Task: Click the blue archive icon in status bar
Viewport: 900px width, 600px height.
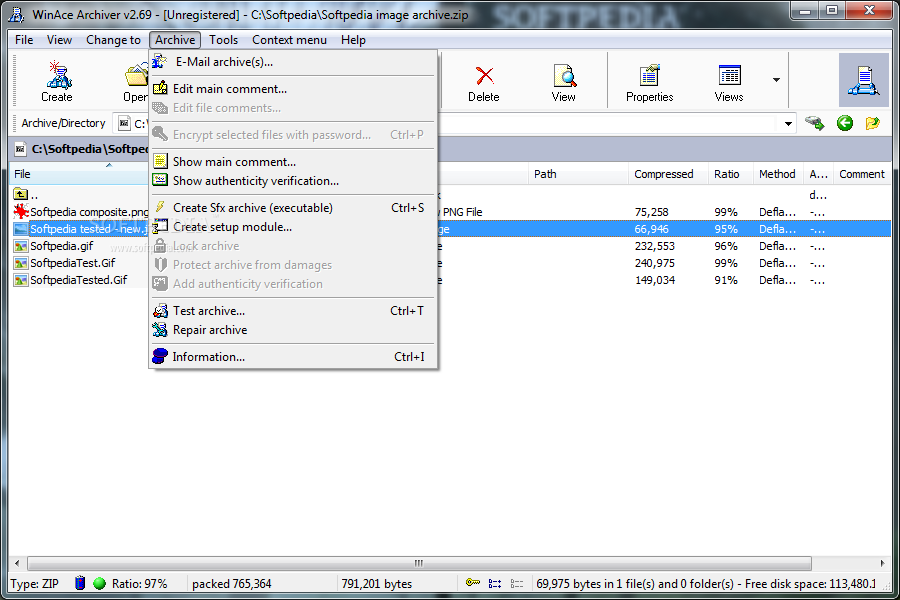Action: tap(80, 583)
